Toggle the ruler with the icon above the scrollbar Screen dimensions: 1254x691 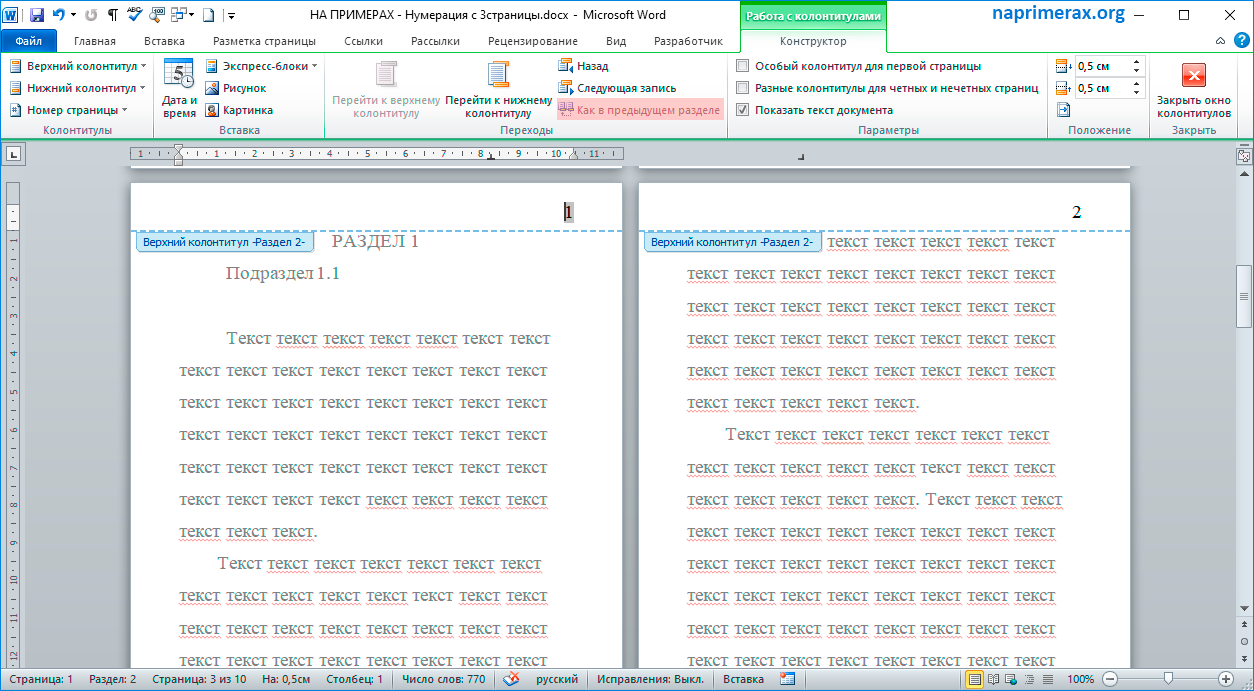pyautogui.click(x=1244, y=156)
